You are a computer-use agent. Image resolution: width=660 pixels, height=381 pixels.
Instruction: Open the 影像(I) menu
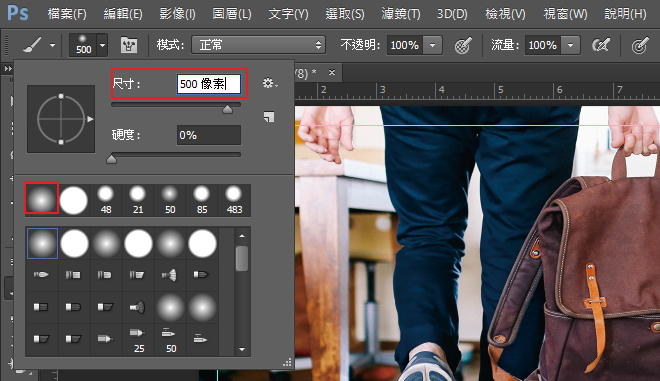point(177,14)
